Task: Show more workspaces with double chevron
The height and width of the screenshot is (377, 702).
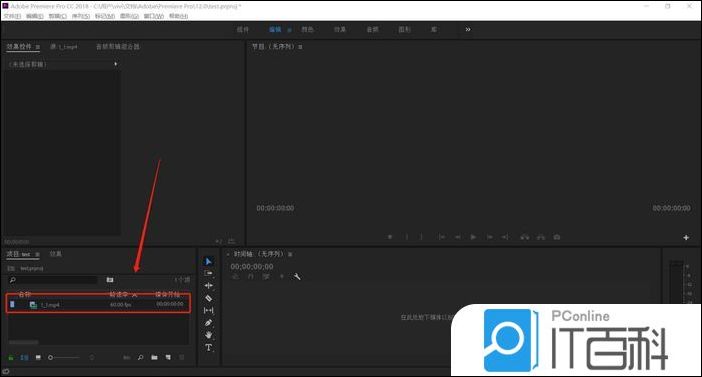Action: [x=468, y=30]
